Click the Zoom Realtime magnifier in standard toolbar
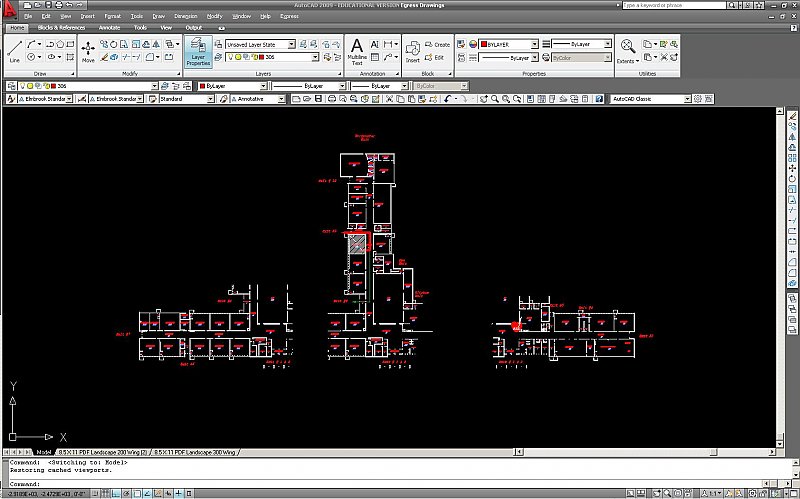Image resolution: width=800 pixels, height=499 pixels. tap(495, 98)
